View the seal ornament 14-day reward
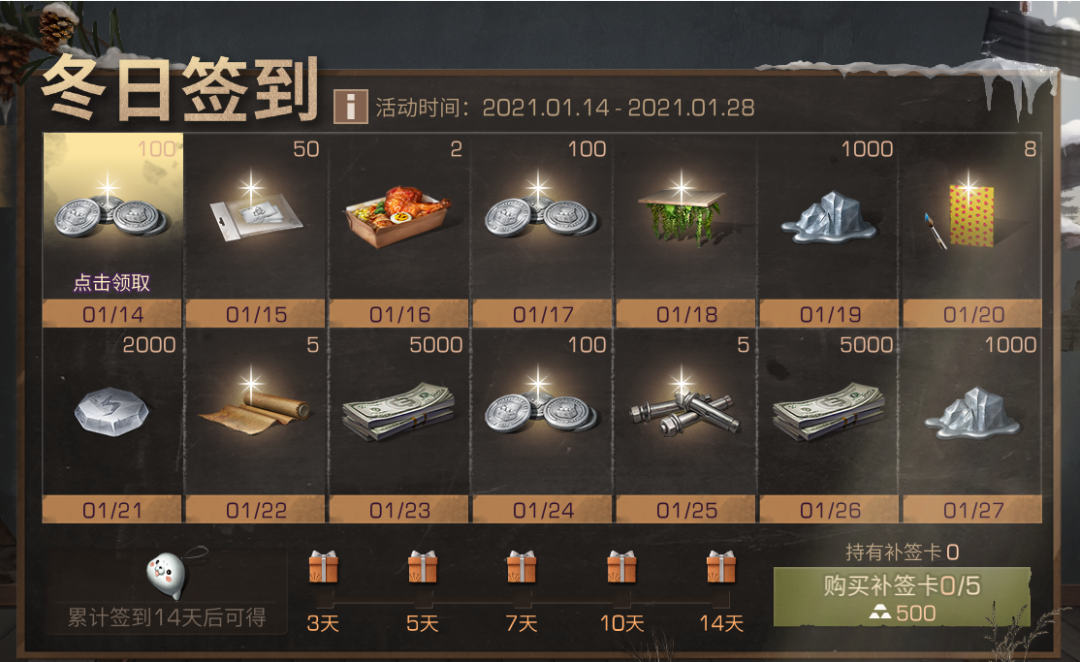Viewport: 1080px width, 662px height. pyautogui.click(x=167, y=575)
